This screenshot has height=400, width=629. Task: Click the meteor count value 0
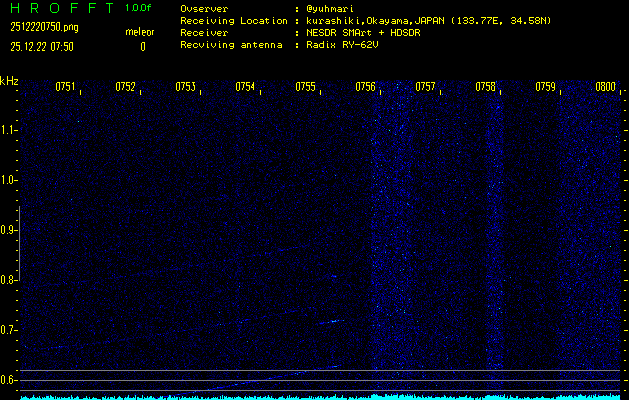point(143,47)
